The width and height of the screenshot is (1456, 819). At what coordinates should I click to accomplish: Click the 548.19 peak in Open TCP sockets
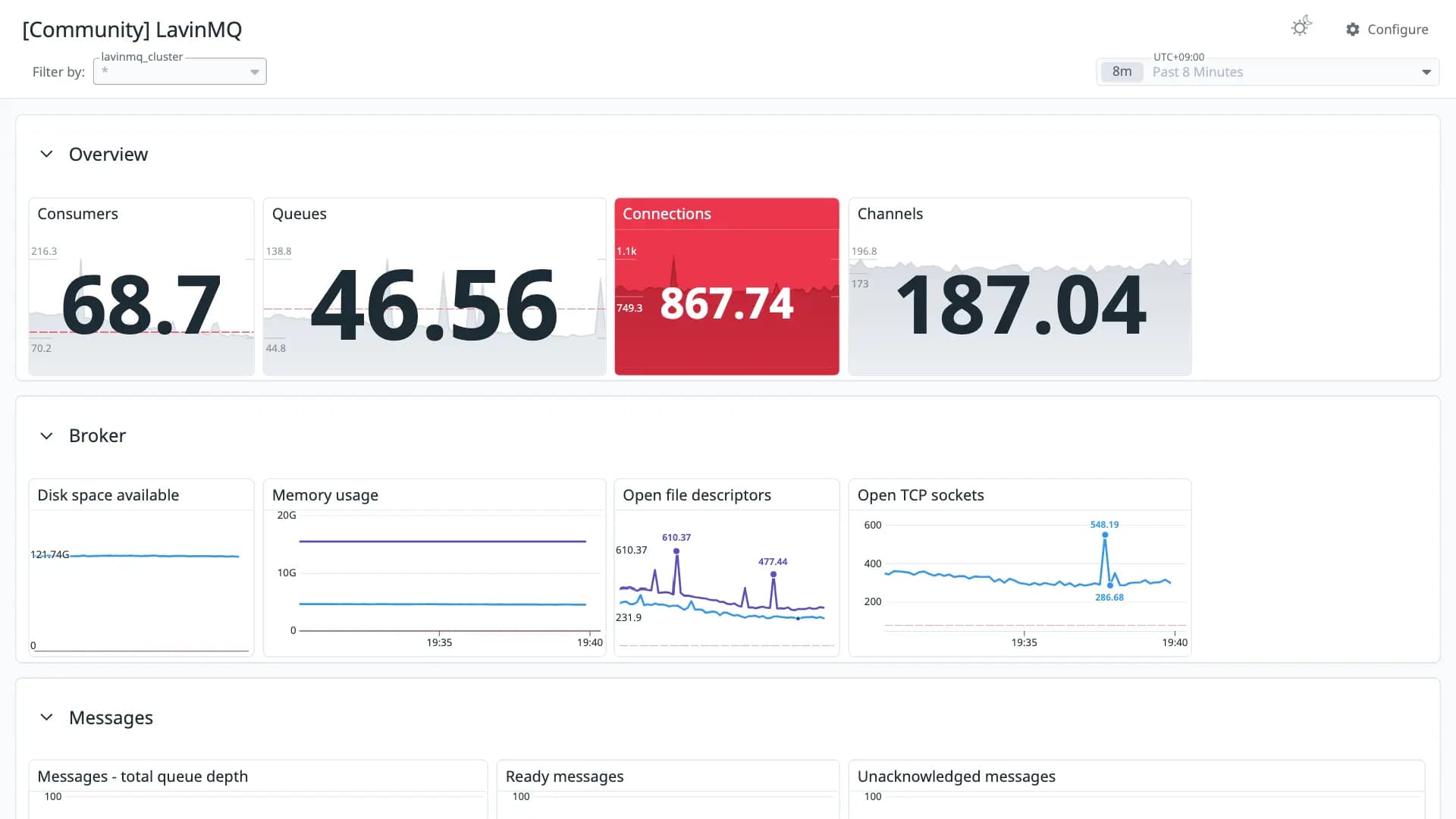(x=1105, y=535)
